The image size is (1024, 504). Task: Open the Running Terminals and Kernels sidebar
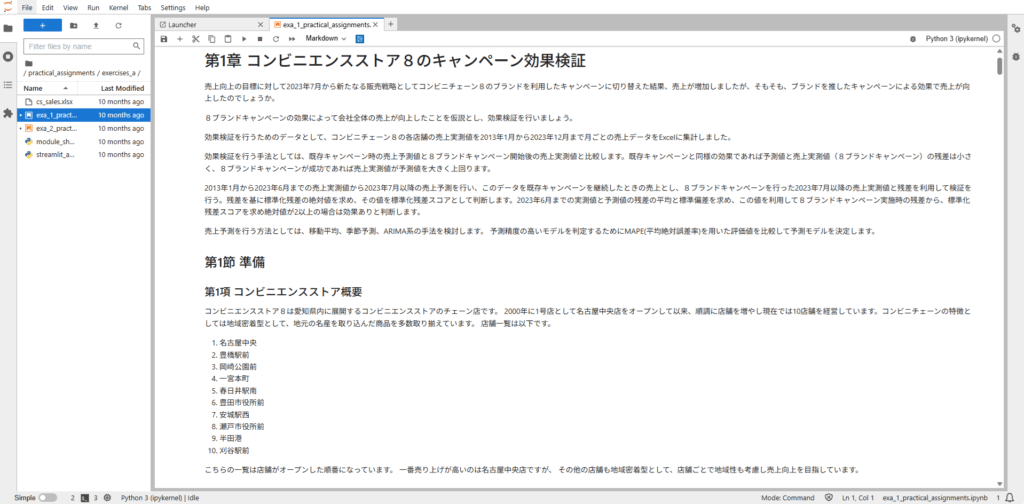pyautogui.click(x=8, y=57)
